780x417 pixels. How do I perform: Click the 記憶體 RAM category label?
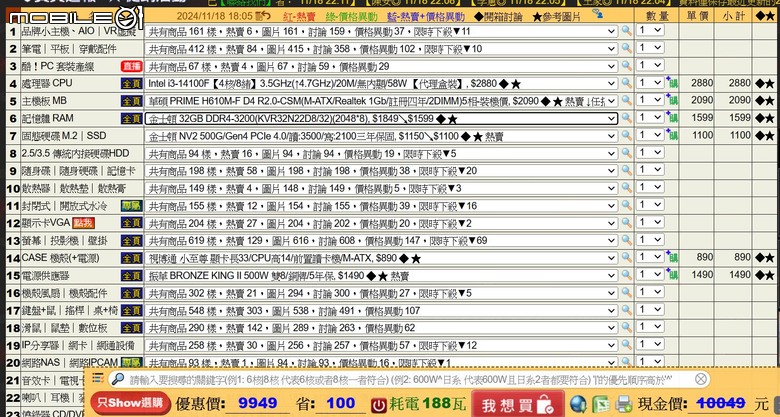pyautogui.click(x=47, y=118)
